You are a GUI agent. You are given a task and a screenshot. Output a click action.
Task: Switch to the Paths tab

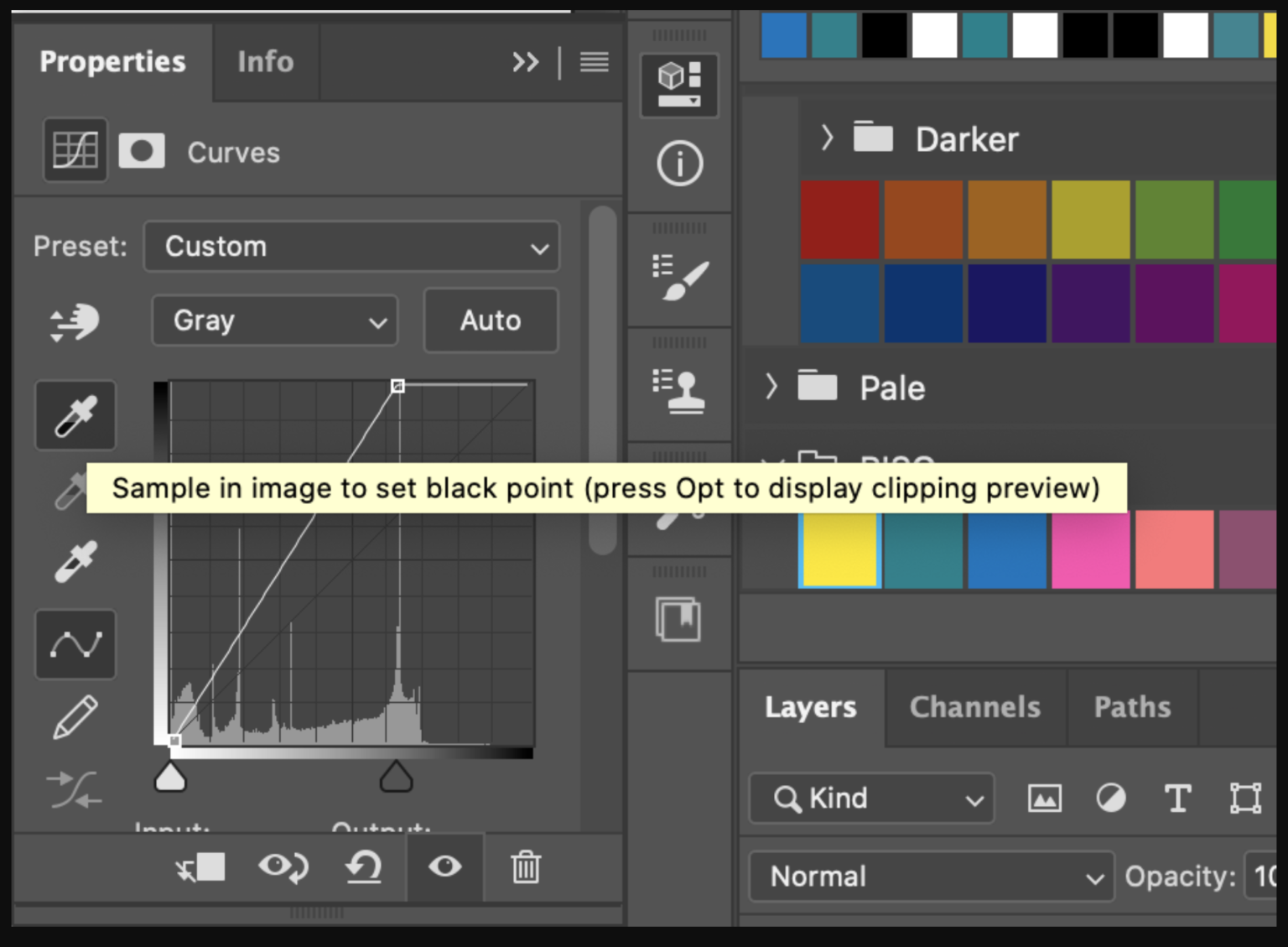pos(1132,707)
